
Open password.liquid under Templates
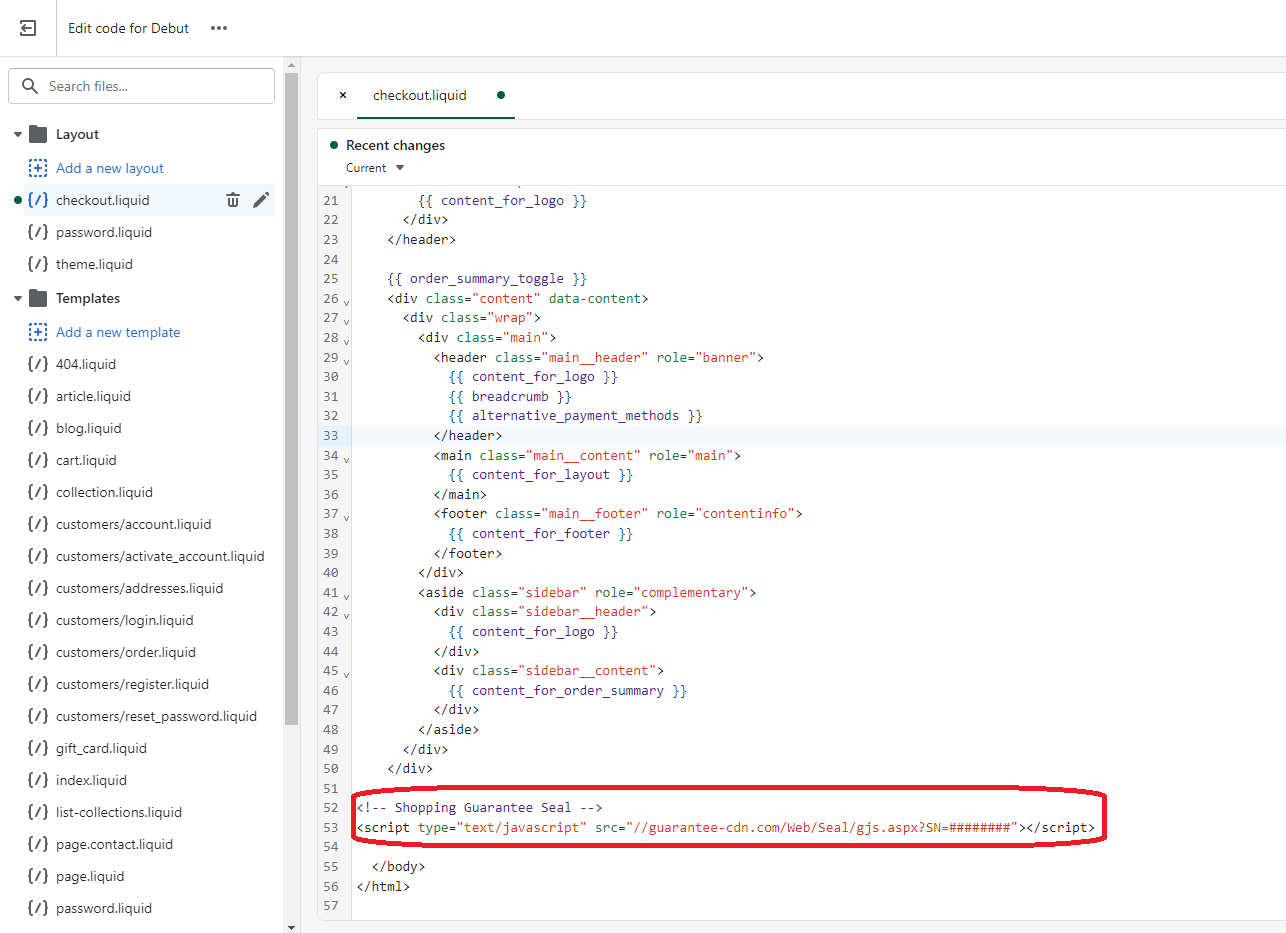(104, 908)
